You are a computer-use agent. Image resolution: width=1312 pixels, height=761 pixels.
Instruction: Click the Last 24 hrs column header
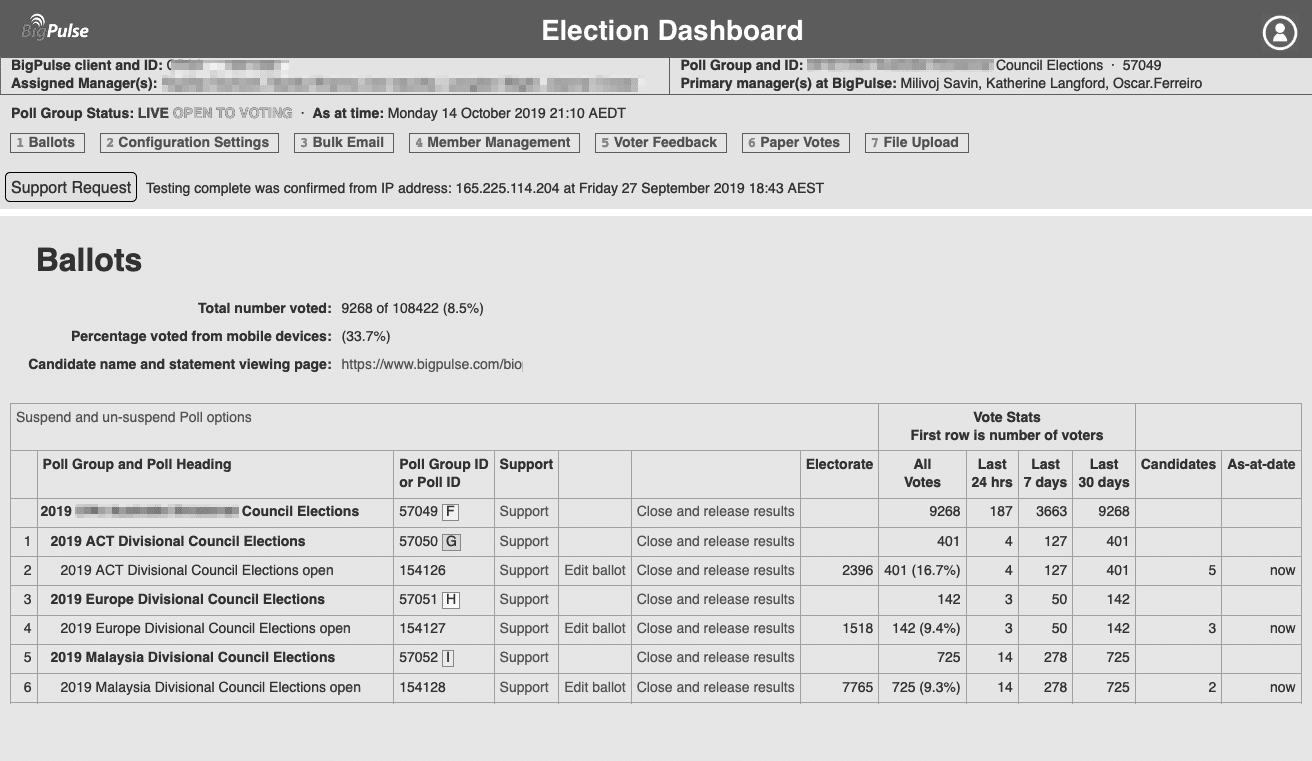click(992, 474)
